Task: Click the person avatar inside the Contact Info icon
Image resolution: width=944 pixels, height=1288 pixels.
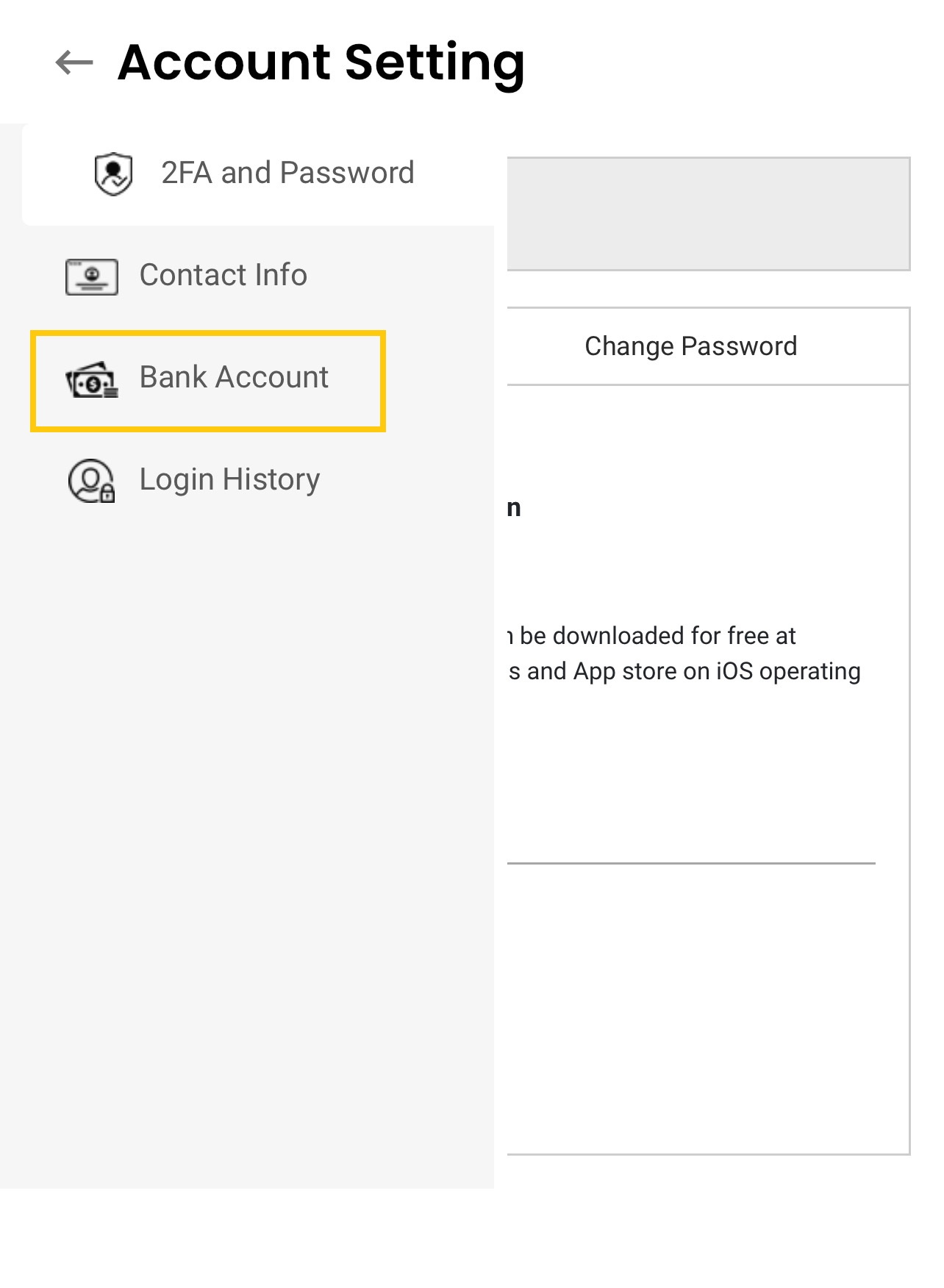Action: pyautogui.click(x=92, y=273)
